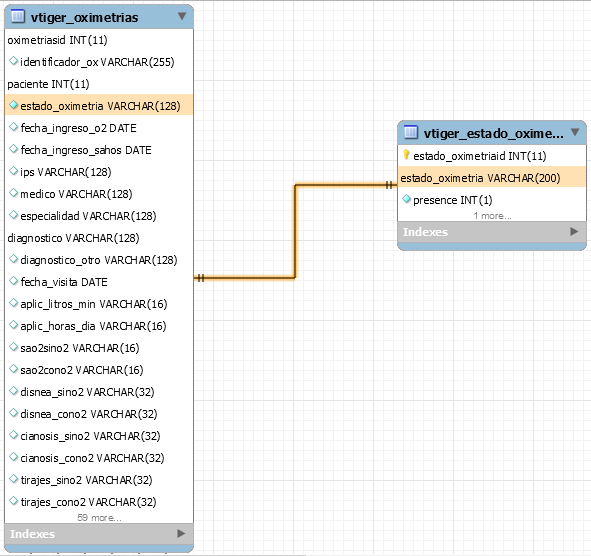Click the vtiger_oximetrias table icon
The width and height of the screenshot is (591, 556).
click(x=17, y=16)
